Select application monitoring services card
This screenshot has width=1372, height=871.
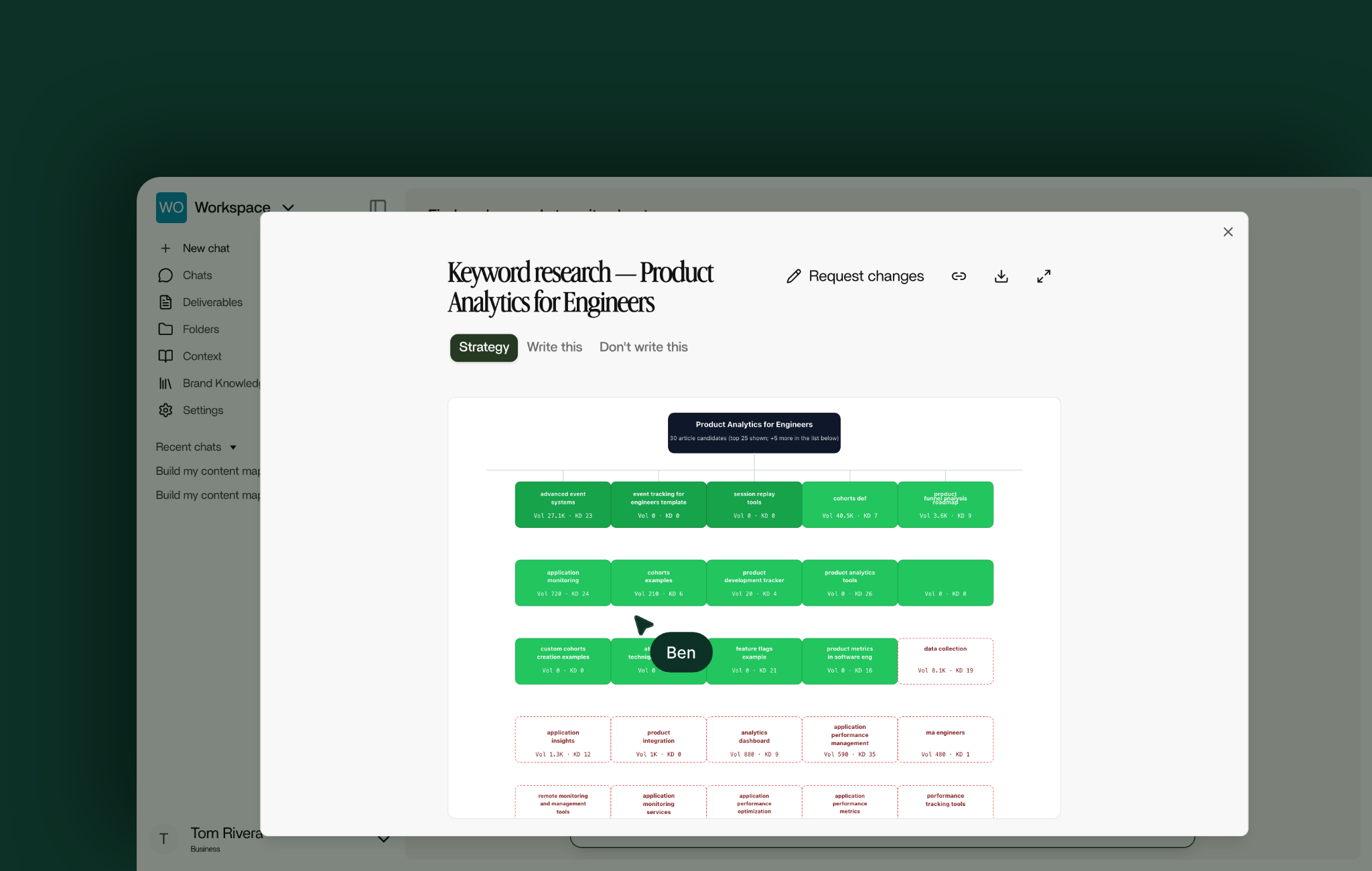tap(659, 802)
